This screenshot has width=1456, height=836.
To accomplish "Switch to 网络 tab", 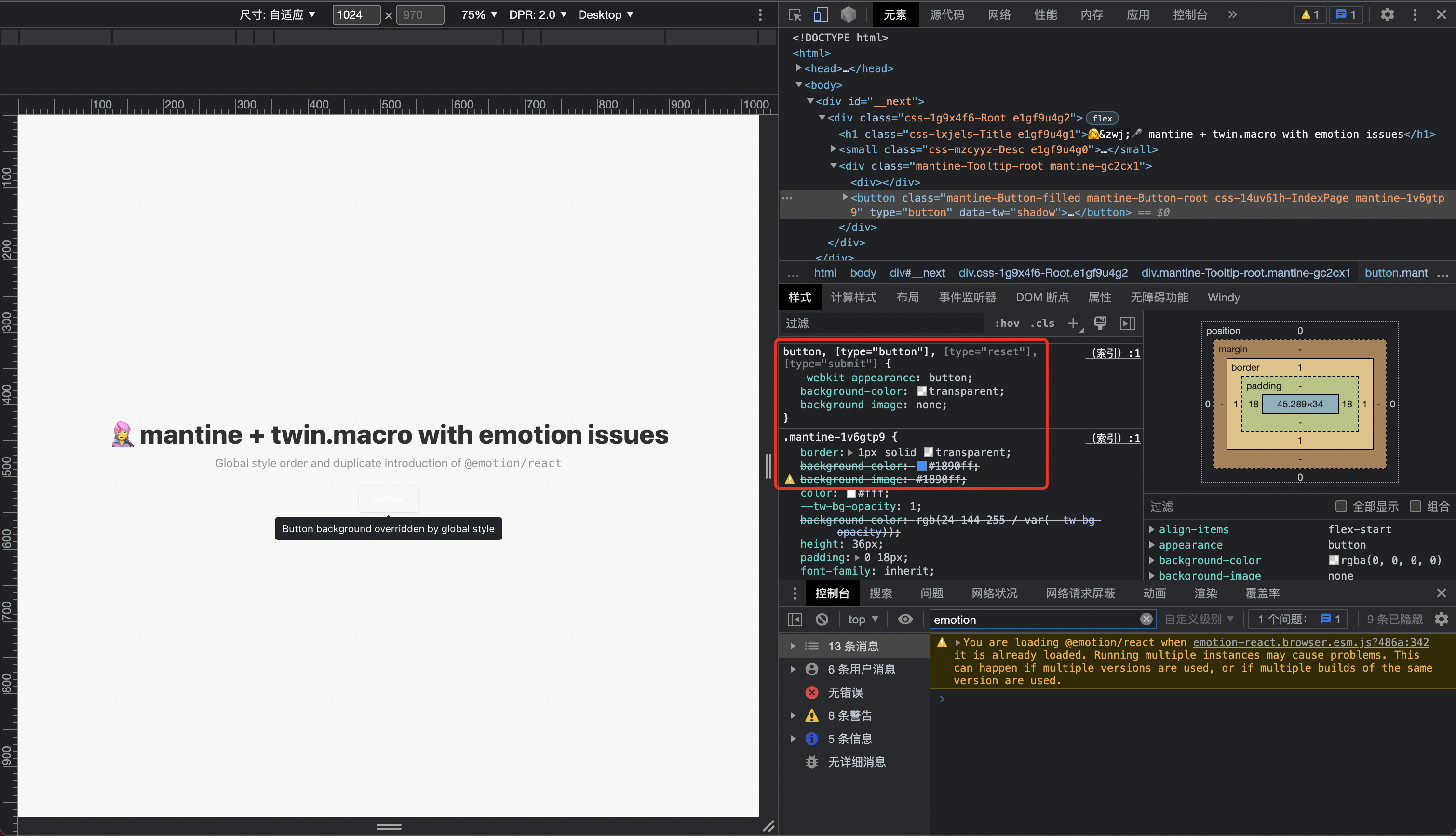I will tap(999, 15).
